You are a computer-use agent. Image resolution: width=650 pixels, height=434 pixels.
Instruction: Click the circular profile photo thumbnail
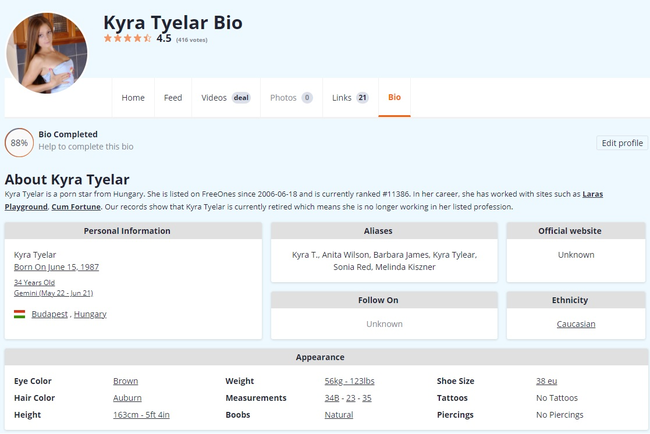[46, 53]
